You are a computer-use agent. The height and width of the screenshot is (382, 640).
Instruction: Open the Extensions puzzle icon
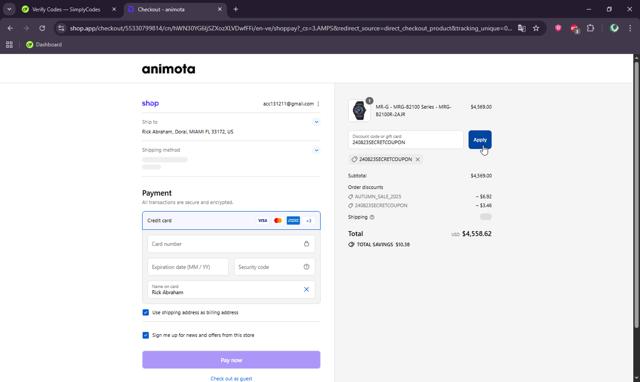(590, 28)
